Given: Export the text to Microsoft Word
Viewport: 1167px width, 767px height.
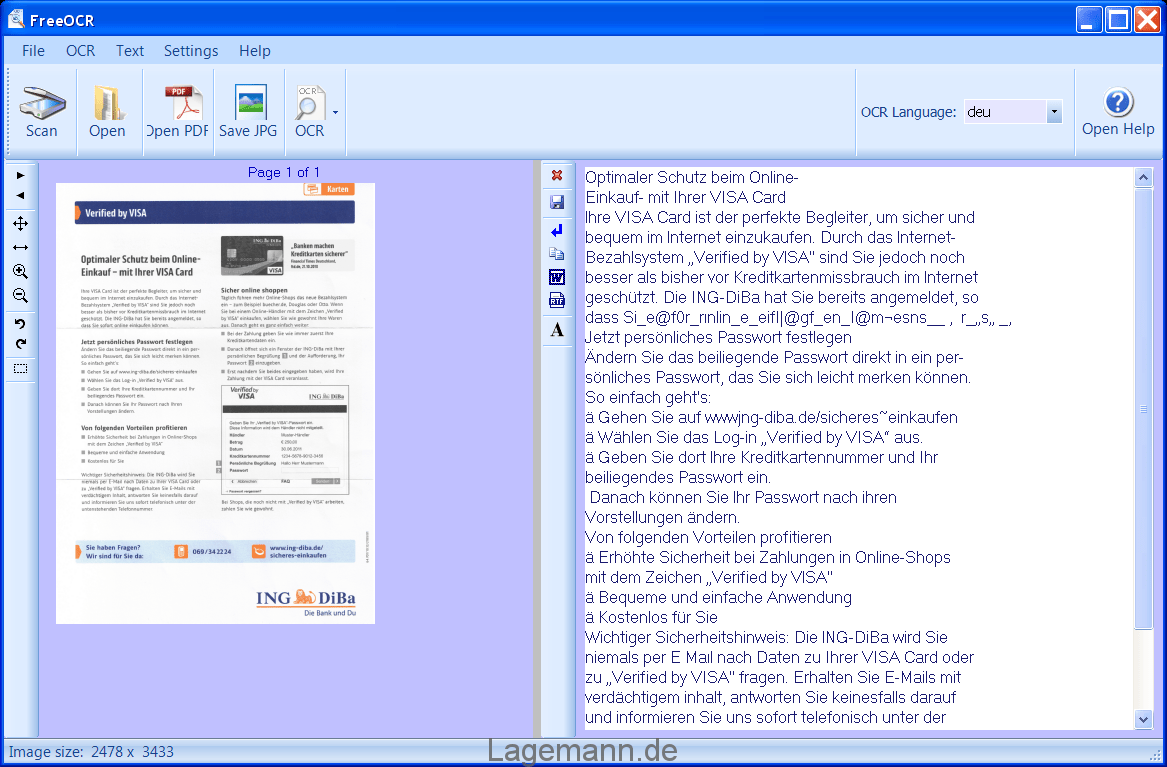Looking at the screenshot, I should point(557,277).
